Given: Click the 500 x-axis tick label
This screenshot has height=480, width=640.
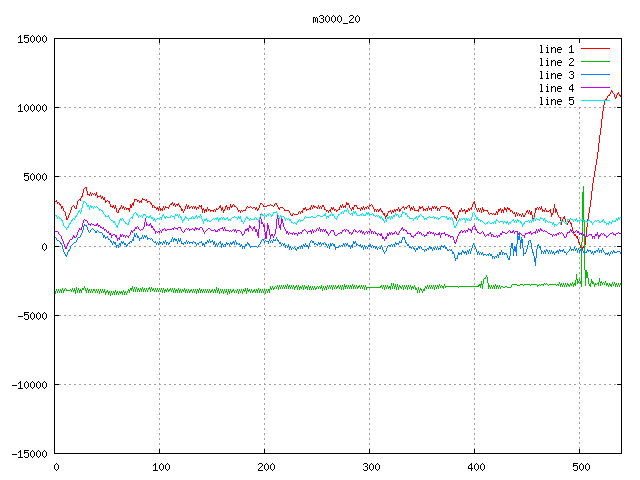Looking at the screenshot, I should (580, 467).
